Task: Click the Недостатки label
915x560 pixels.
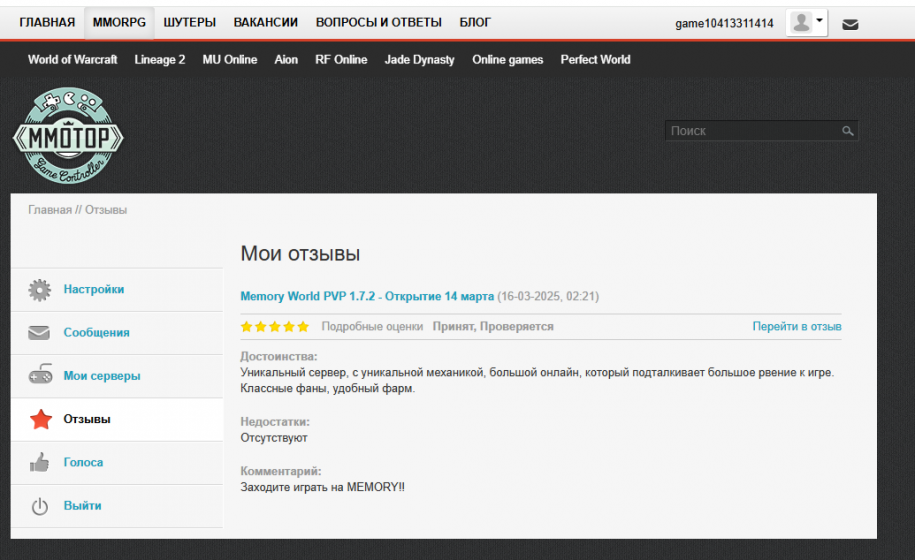Action: click(275, 422)
